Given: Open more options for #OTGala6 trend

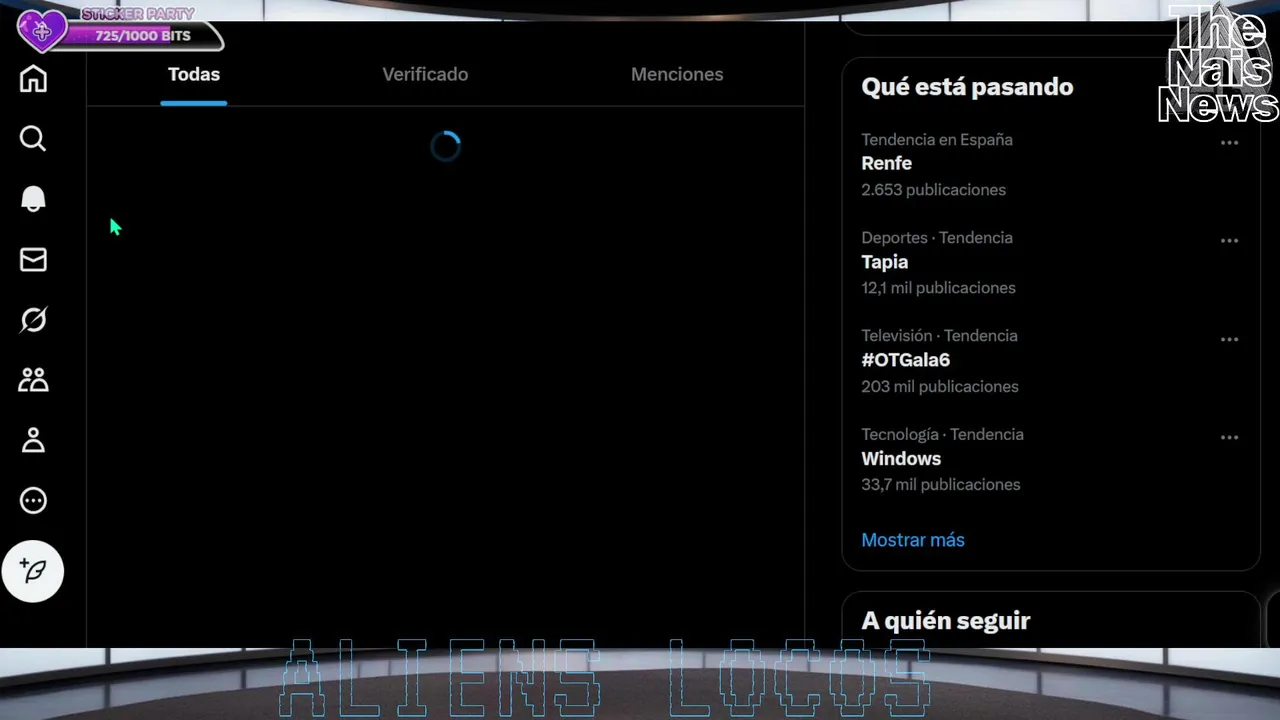Looking at the screenshot, I should click(x=1229, y=339).
